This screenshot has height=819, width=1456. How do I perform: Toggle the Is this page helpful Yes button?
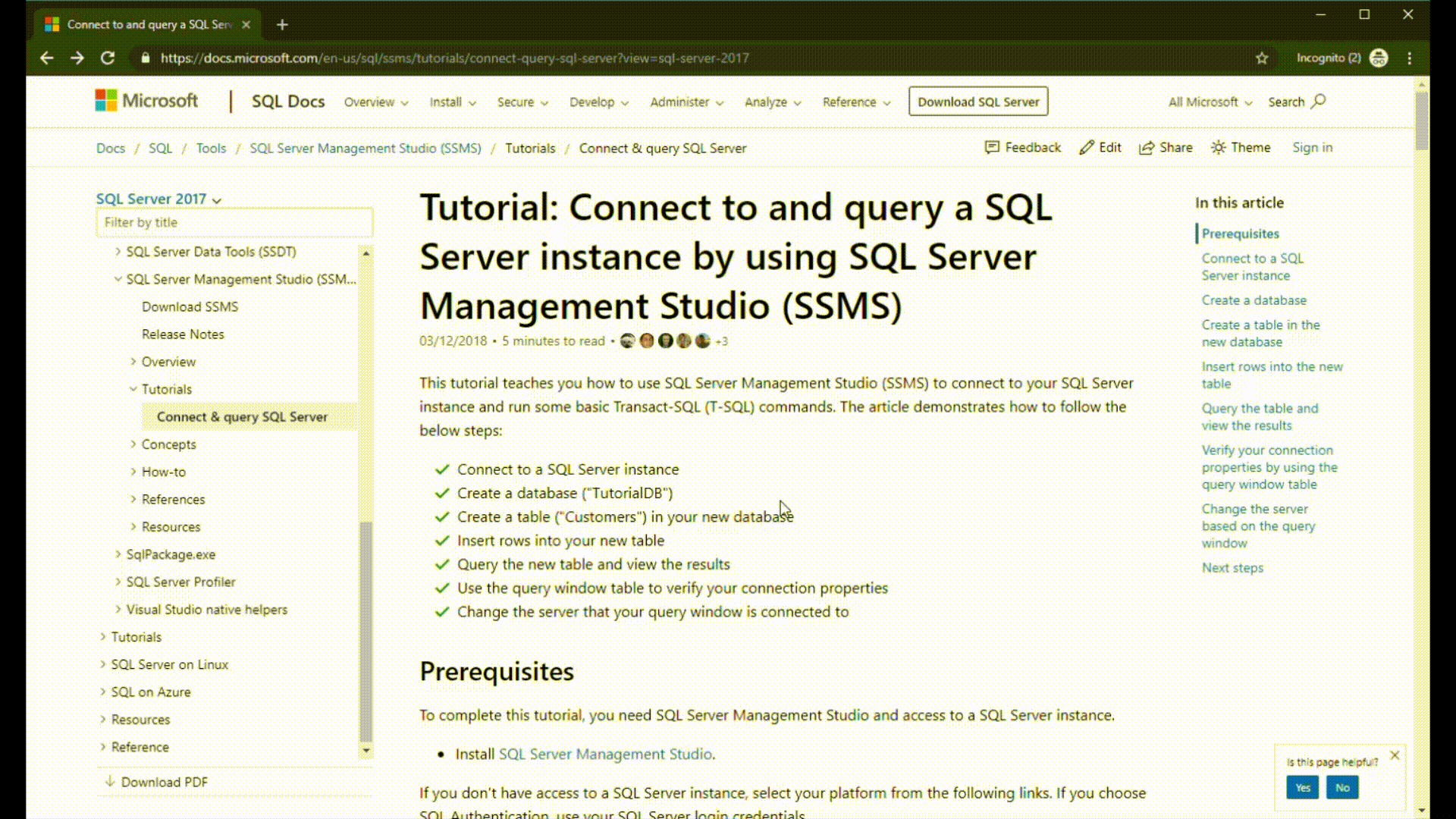click(x=1303, y=788)
